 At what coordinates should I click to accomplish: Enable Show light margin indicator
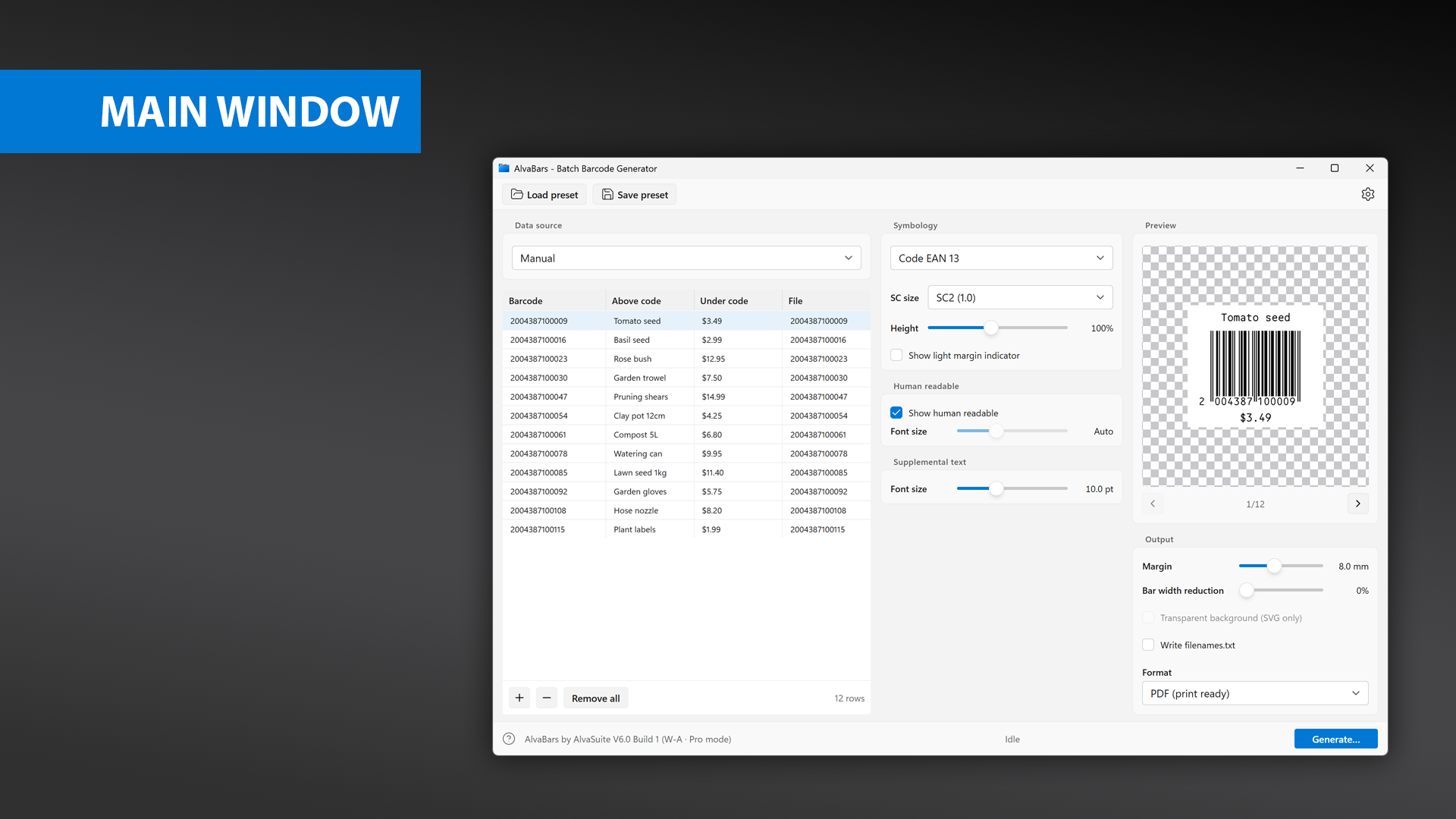(896, 355)
